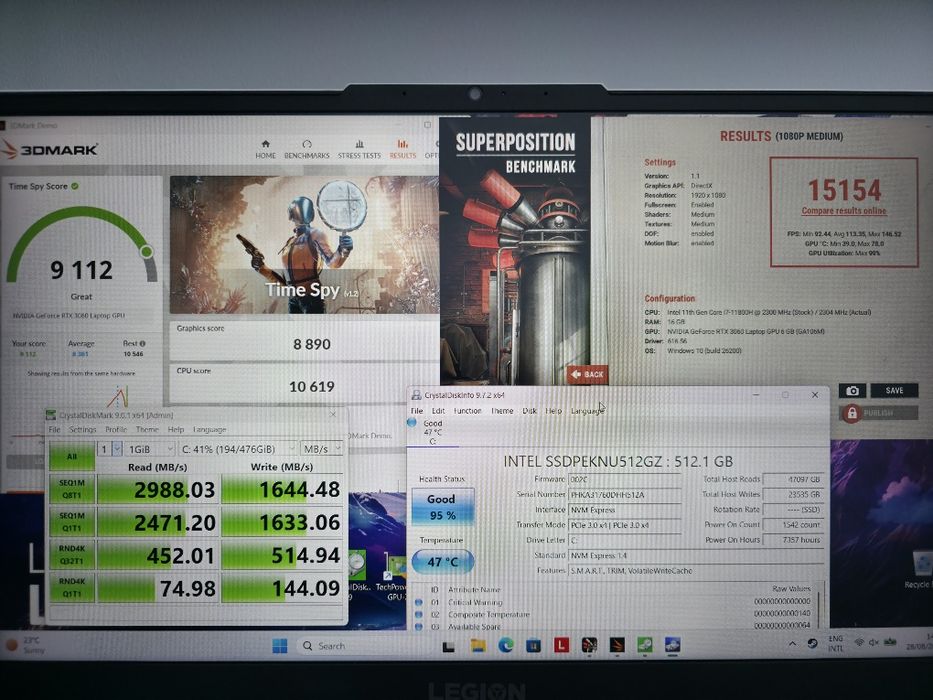
Task: Run SEQ1M Q1T1 test button
Action: pos(72,522)
